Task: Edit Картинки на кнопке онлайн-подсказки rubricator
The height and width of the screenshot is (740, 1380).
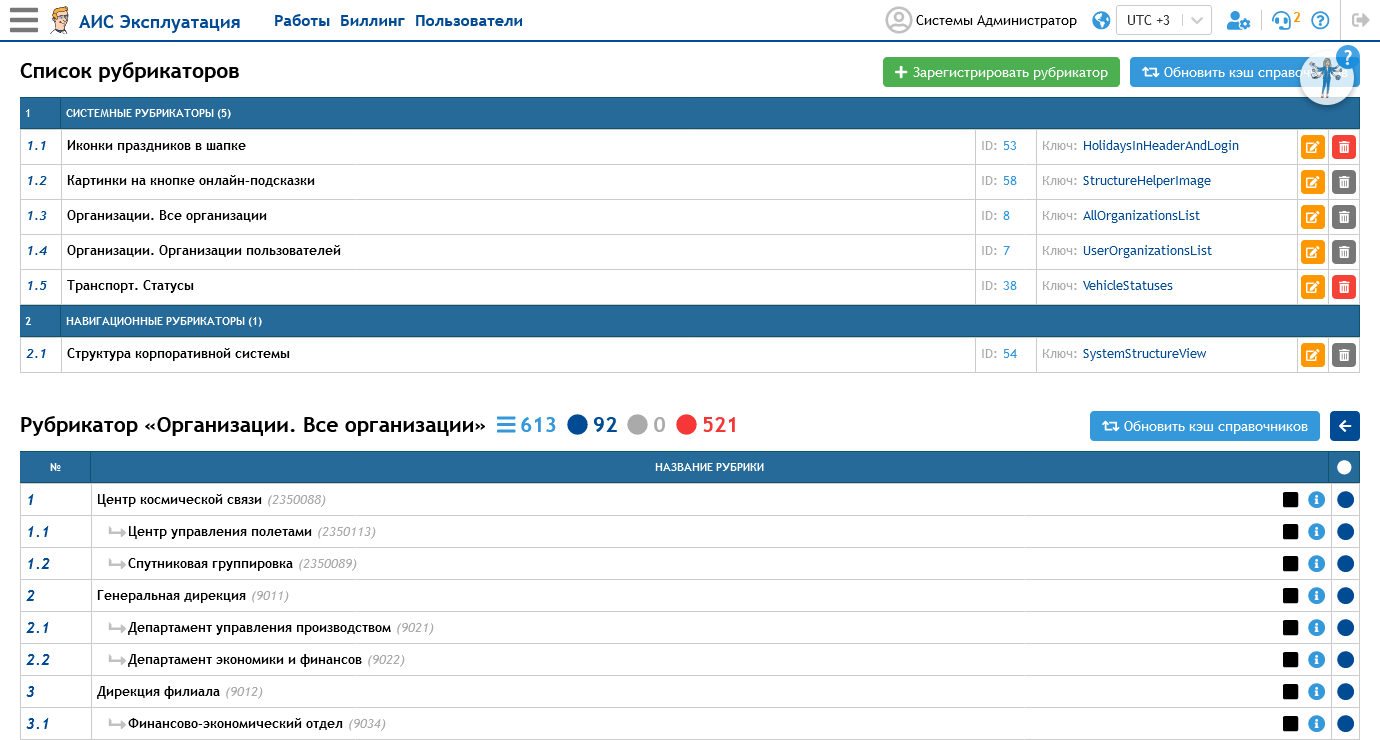Action: tap(1313, 182)
